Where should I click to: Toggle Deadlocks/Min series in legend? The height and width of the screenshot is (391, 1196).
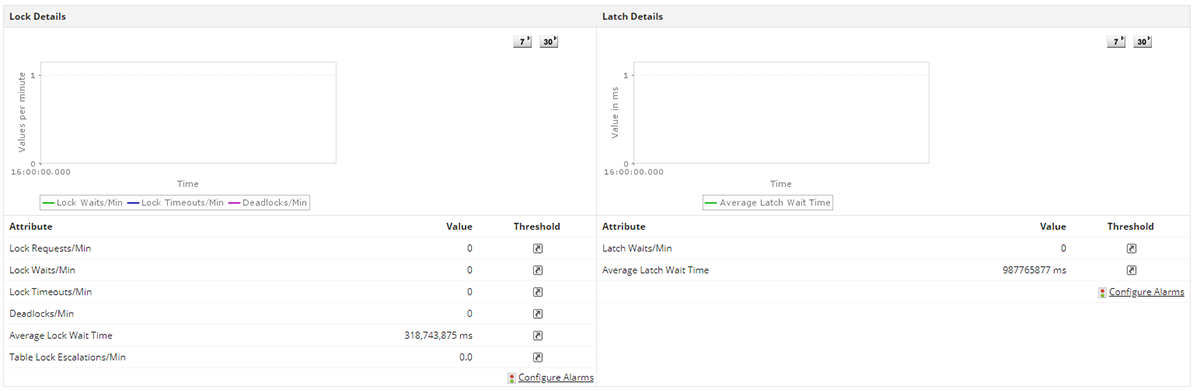(x=268, y=203)
